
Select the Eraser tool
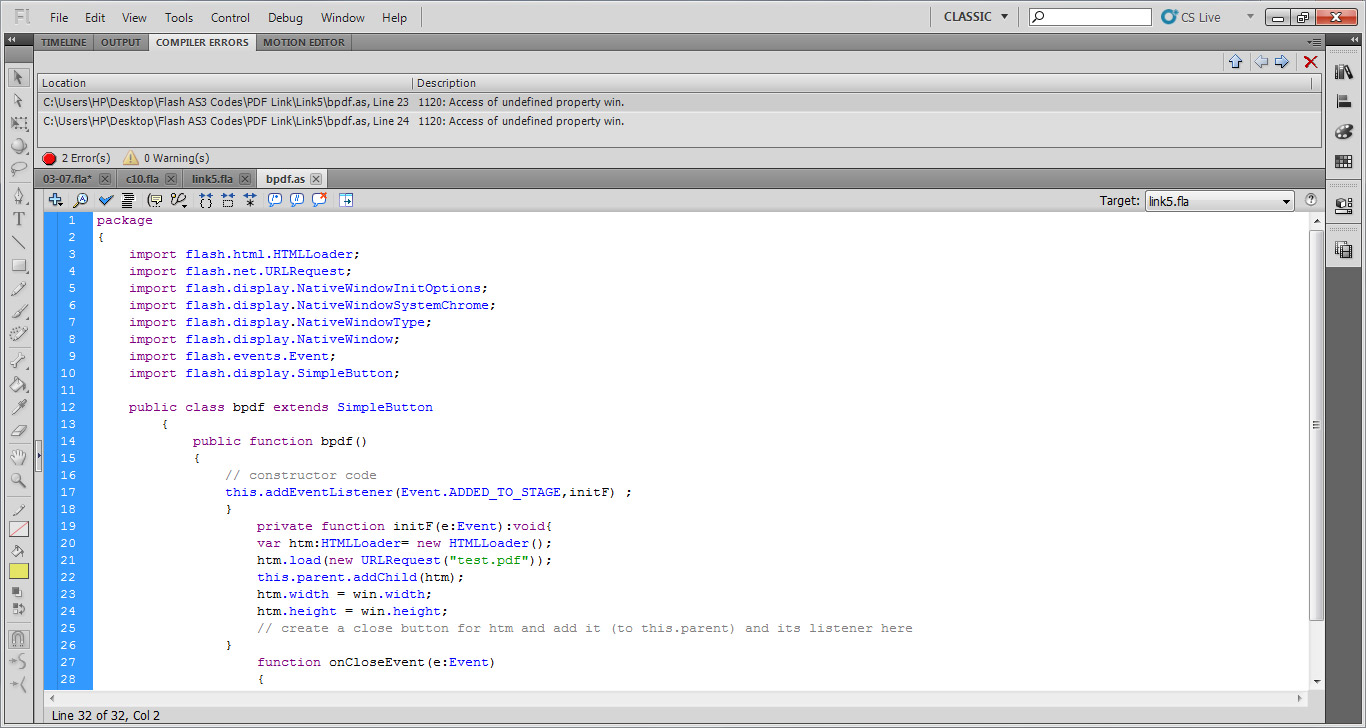pyautogui.click(x=18, y=430)
